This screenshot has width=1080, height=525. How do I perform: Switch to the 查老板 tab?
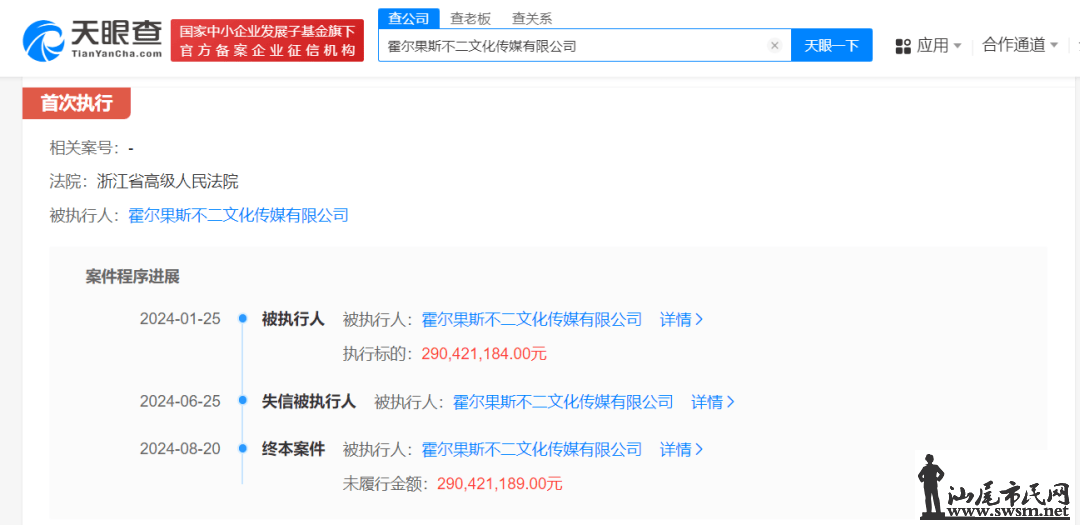click(470, 19)
